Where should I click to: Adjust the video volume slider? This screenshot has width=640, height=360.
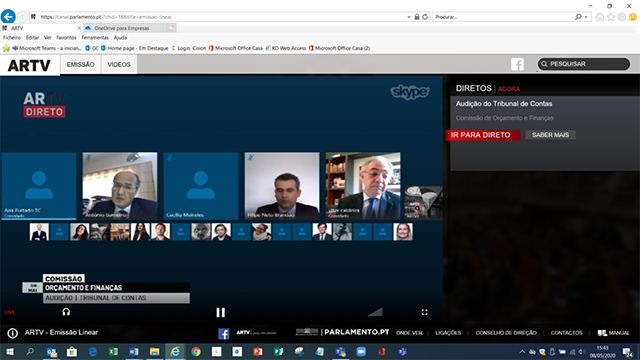pos(375,312)
